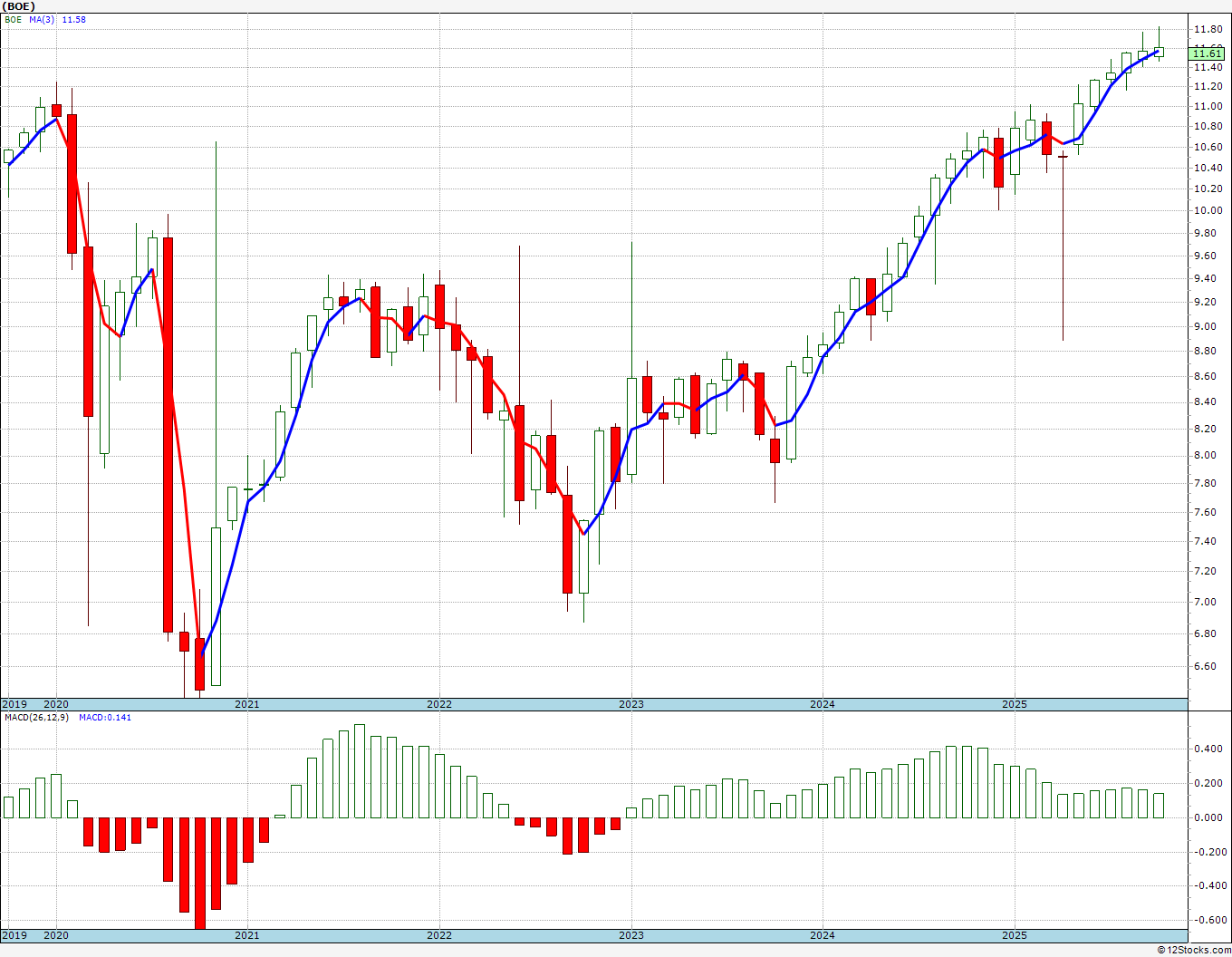Image resolution: width=1232 pixels, height=957 pixels.
Task: Click the 10.00 price axis label
Action: coord(1208,211)
